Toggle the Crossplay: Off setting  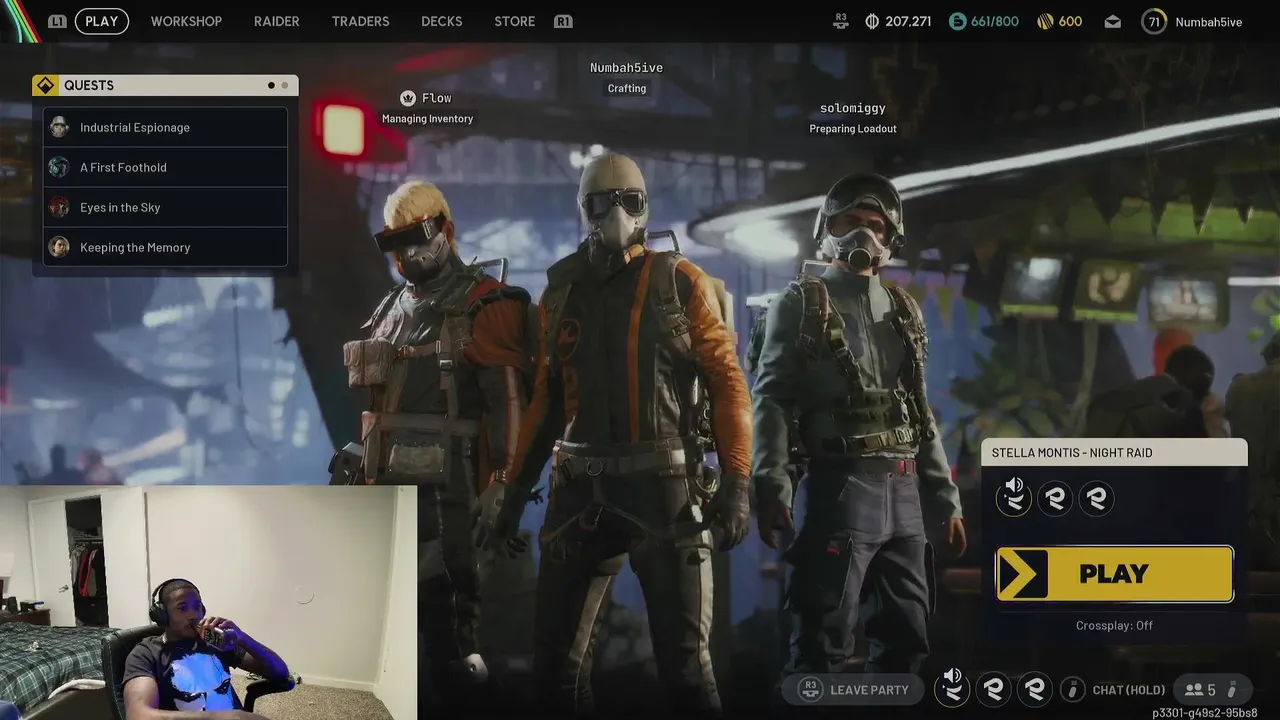coord(1114,625)
